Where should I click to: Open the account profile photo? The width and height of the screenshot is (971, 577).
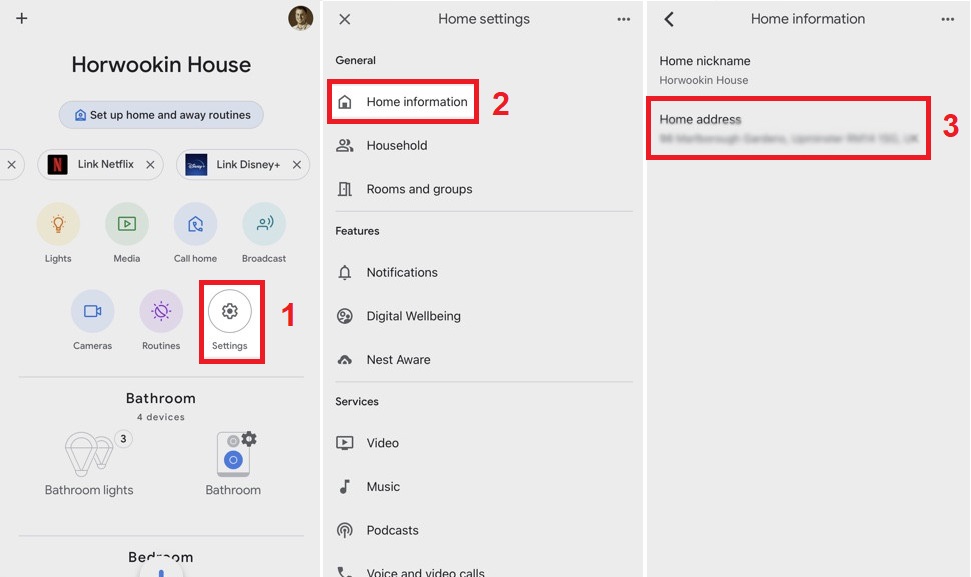300,18
